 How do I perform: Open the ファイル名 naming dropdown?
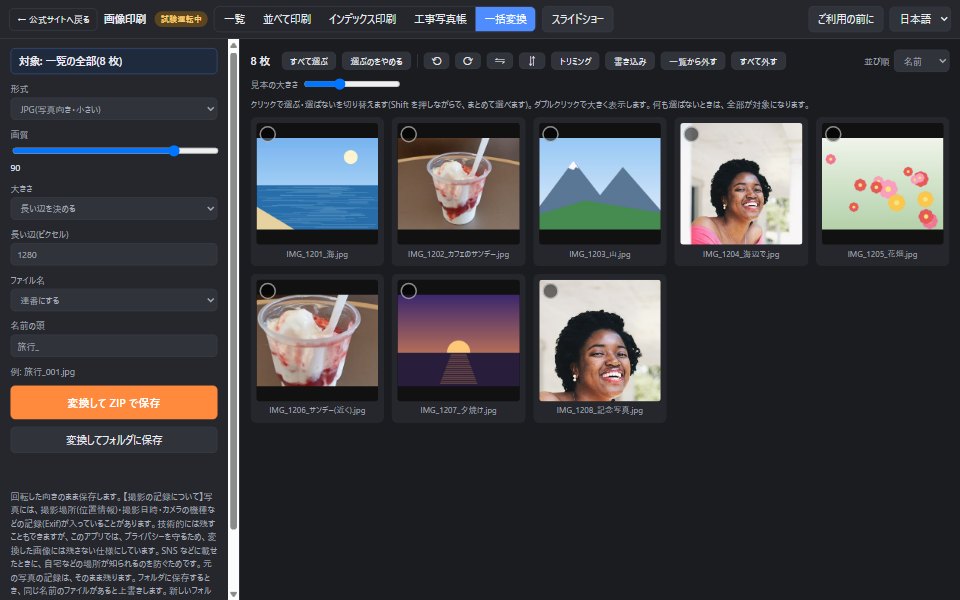point(114,301)
